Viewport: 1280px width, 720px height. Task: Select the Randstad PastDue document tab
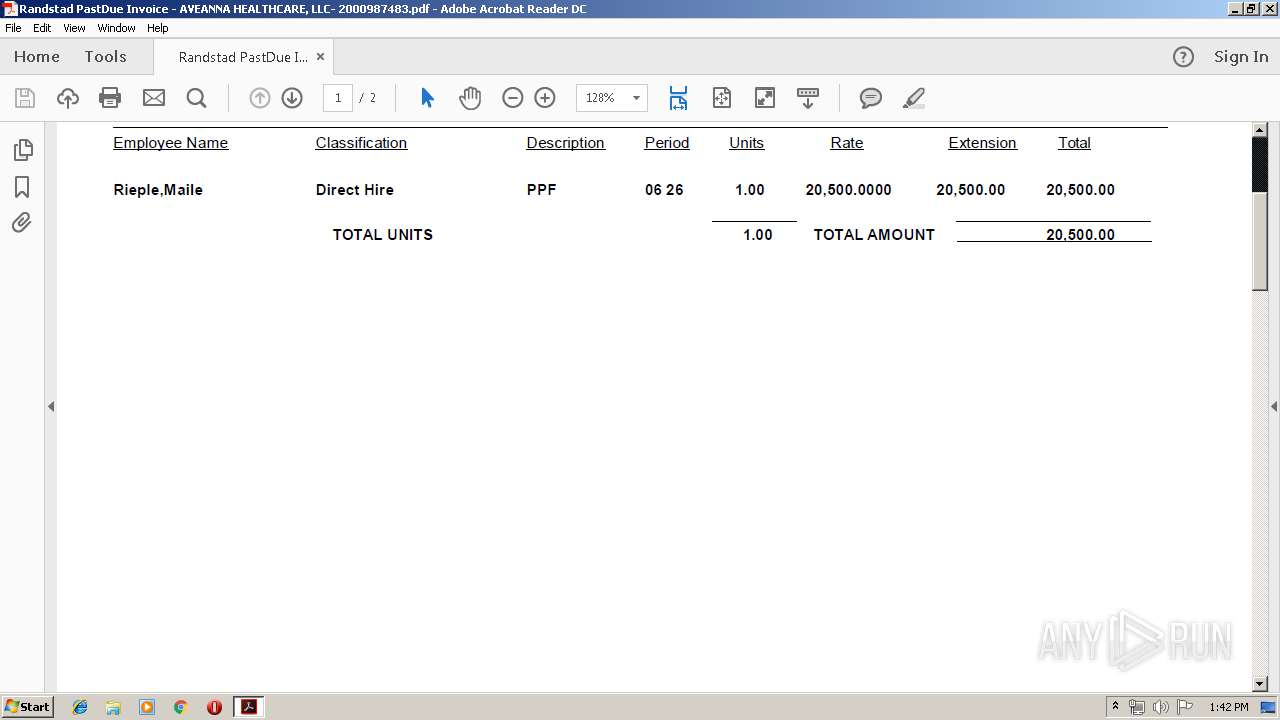click(243, 57)
